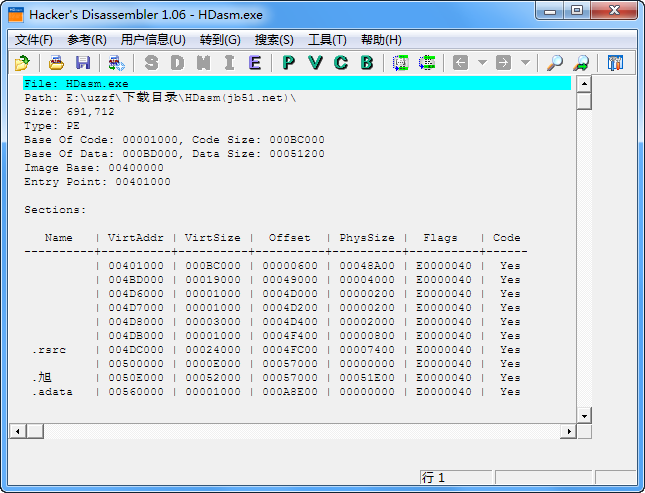This screenshot has height=493, width=645.
Task: Expand the Back history dropdown arrow
Action: (482, 63)
